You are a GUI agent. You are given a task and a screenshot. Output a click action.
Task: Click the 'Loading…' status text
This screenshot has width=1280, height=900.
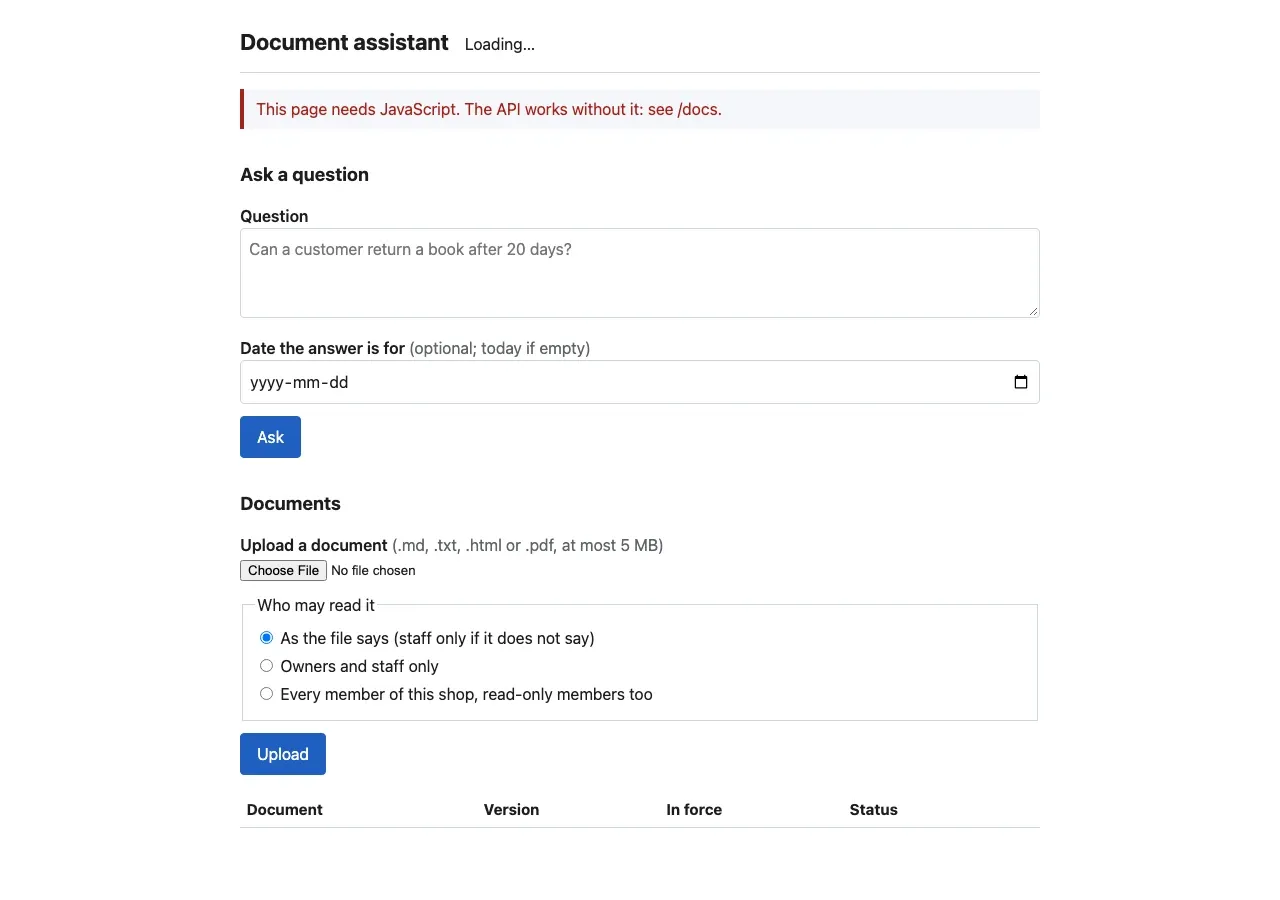(500, 45)
